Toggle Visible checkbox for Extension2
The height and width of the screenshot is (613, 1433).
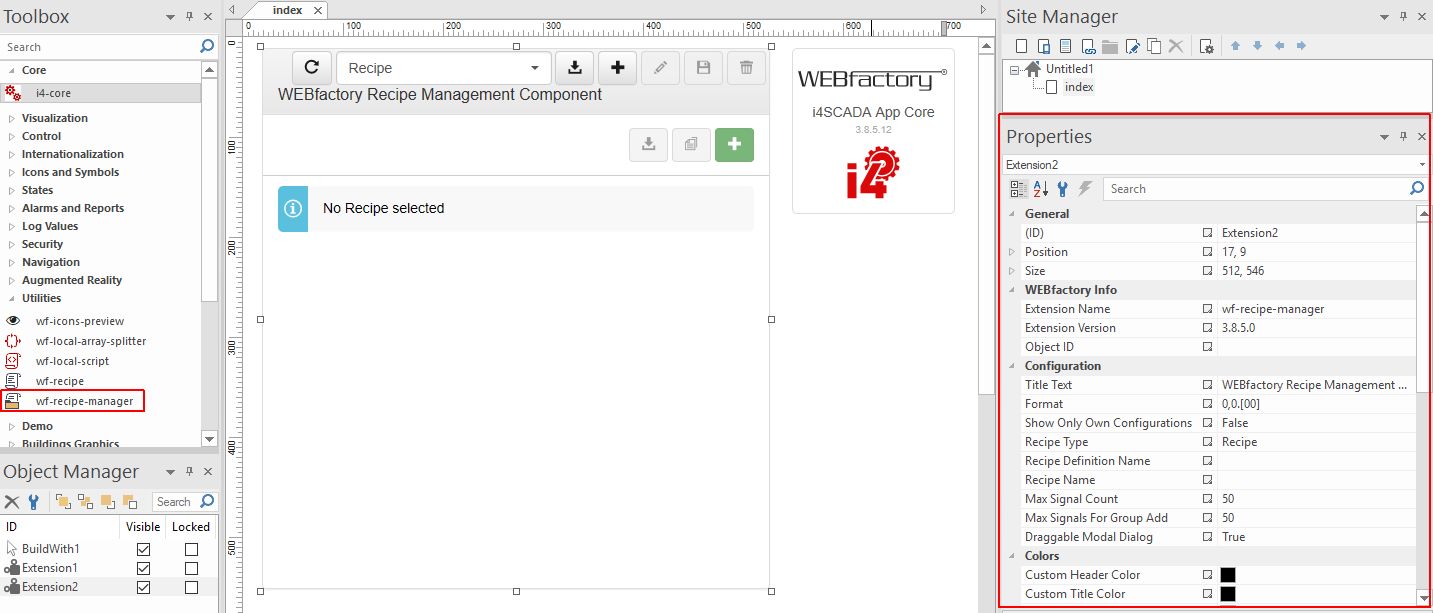click(x=143, y=587)
